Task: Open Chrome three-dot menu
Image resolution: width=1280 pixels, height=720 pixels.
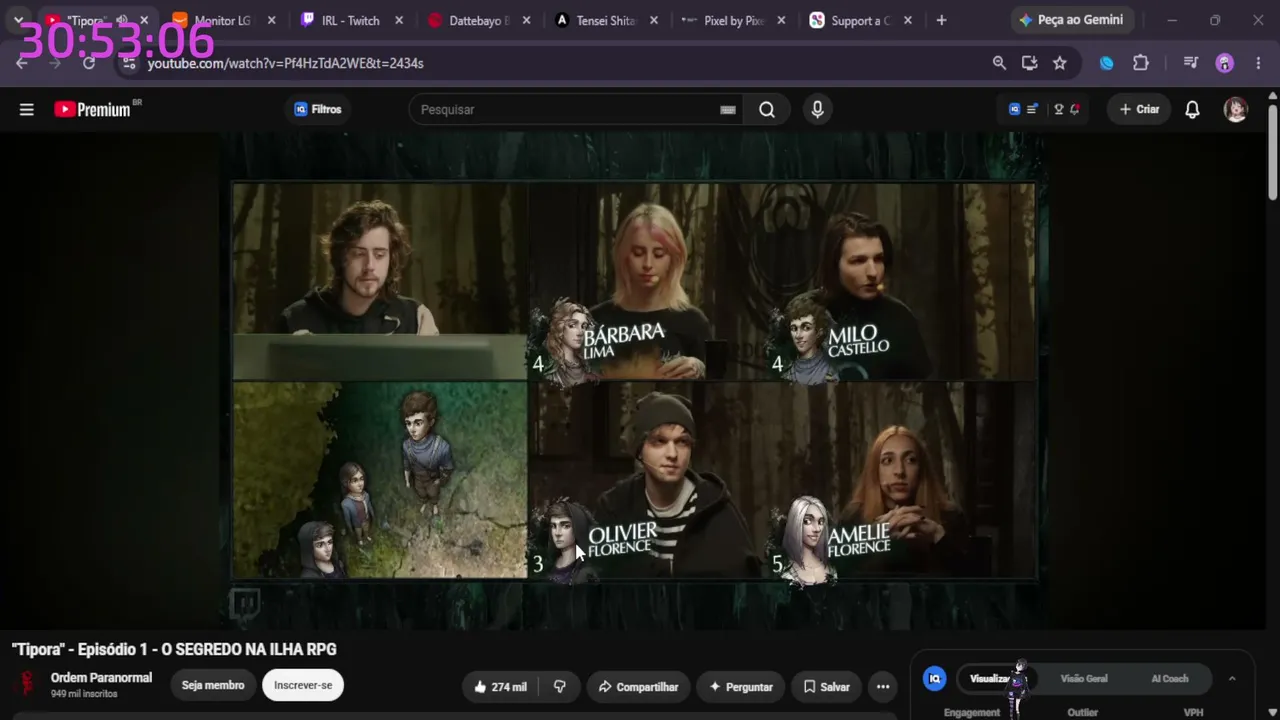Action: [x=1258, y=63]
